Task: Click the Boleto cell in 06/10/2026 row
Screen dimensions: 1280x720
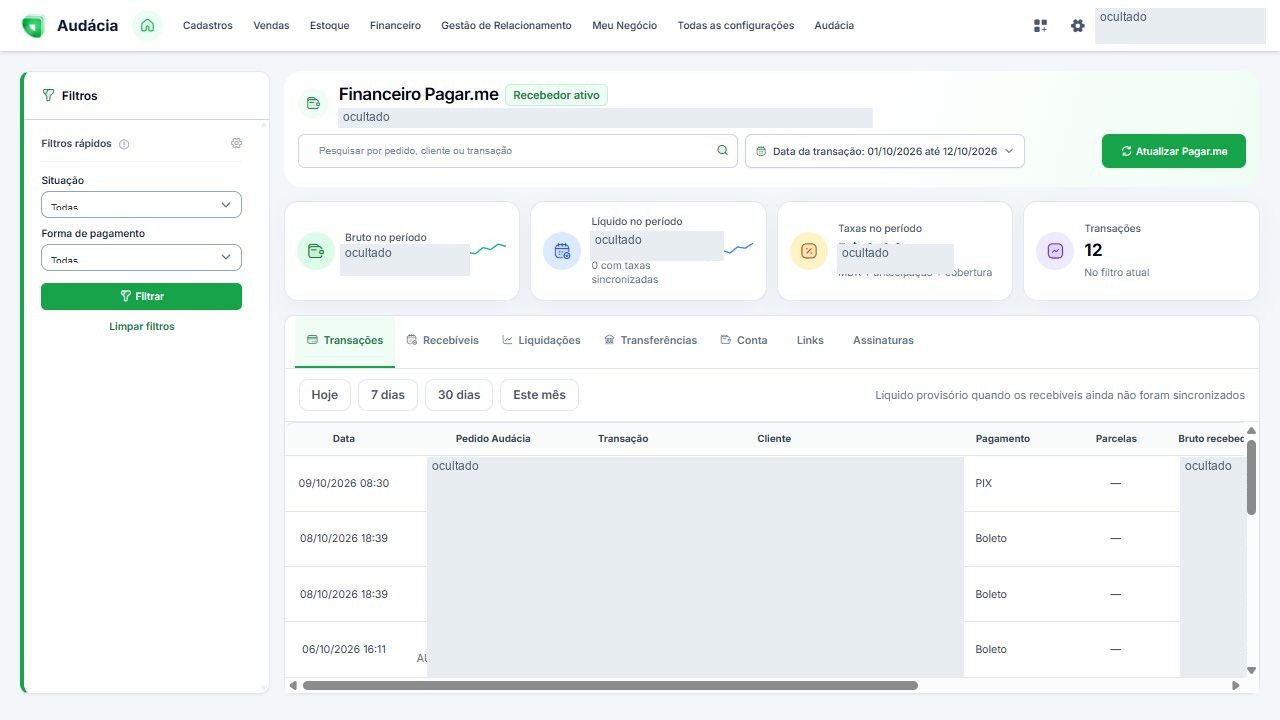Action: pyautogui.click(x=991, y=650)
